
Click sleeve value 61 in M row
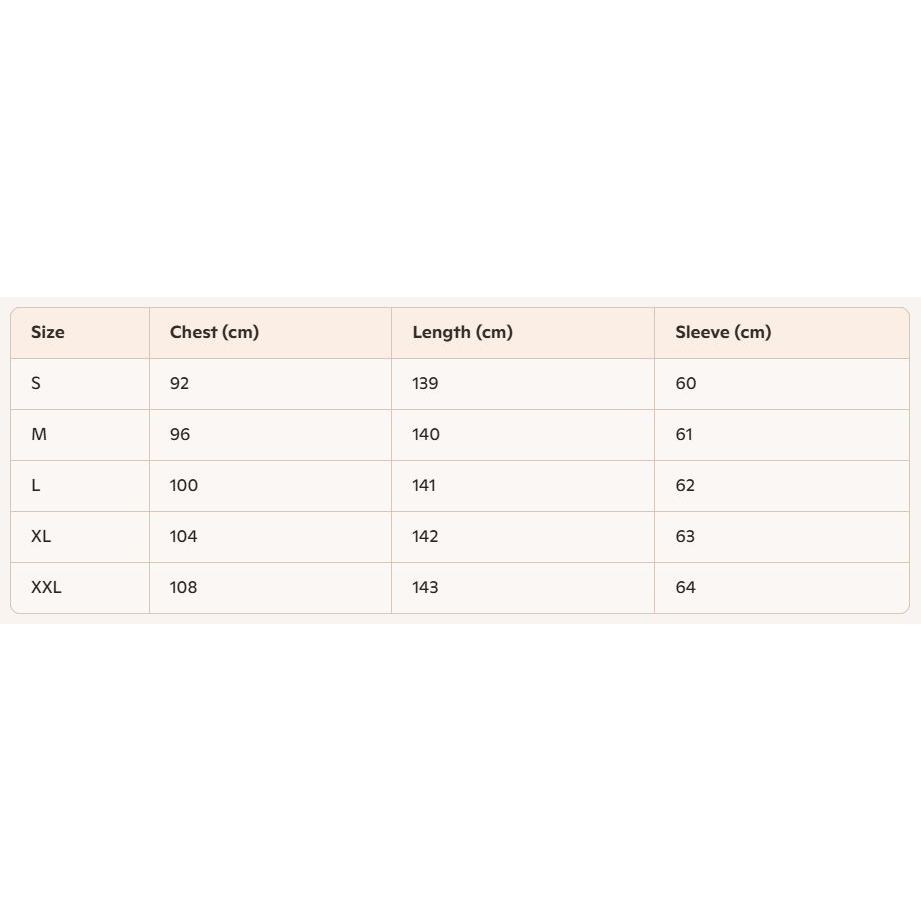pos(684,435)
